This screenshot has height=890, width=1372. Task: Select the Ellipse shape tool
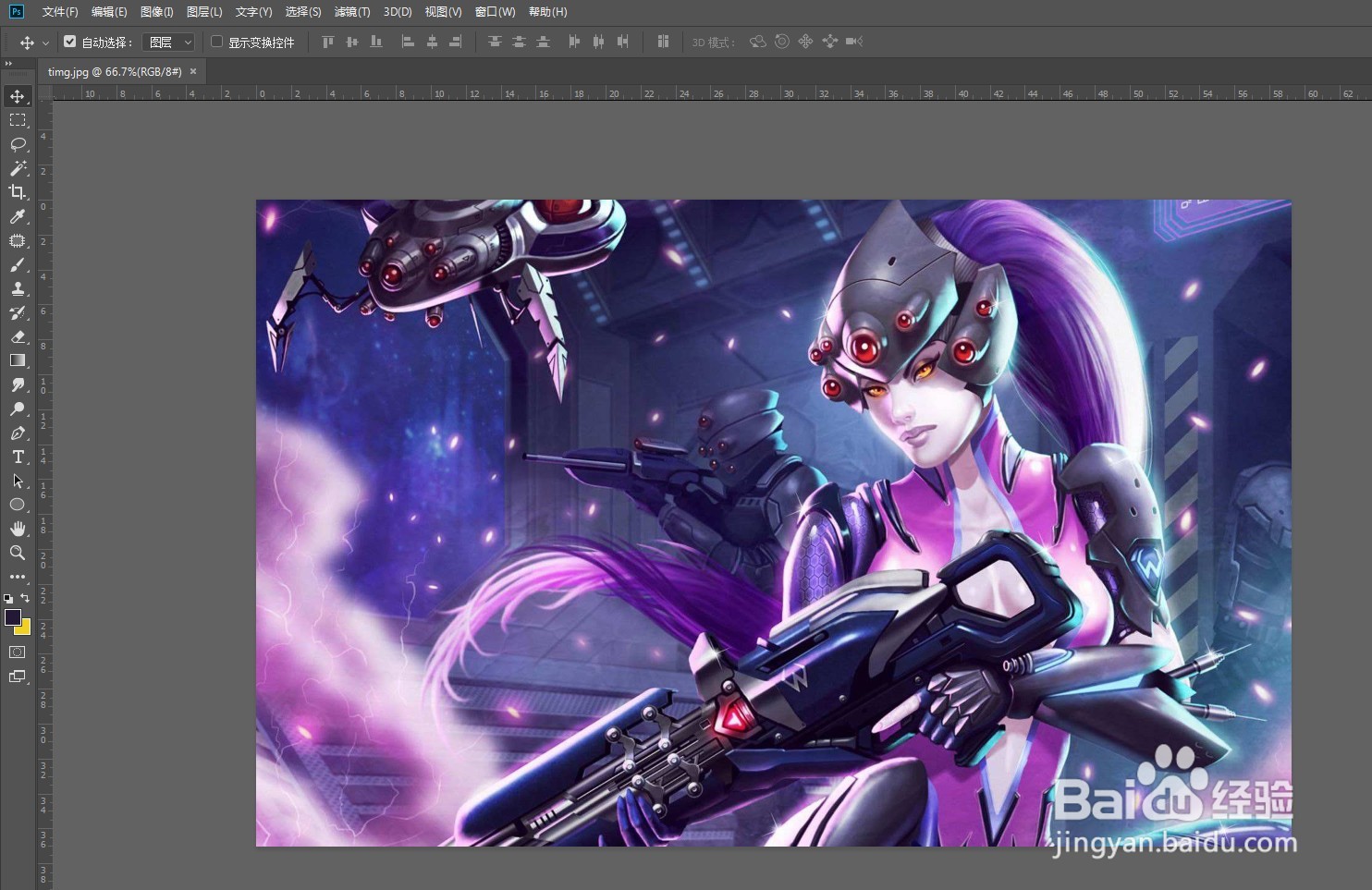[18, 505]
